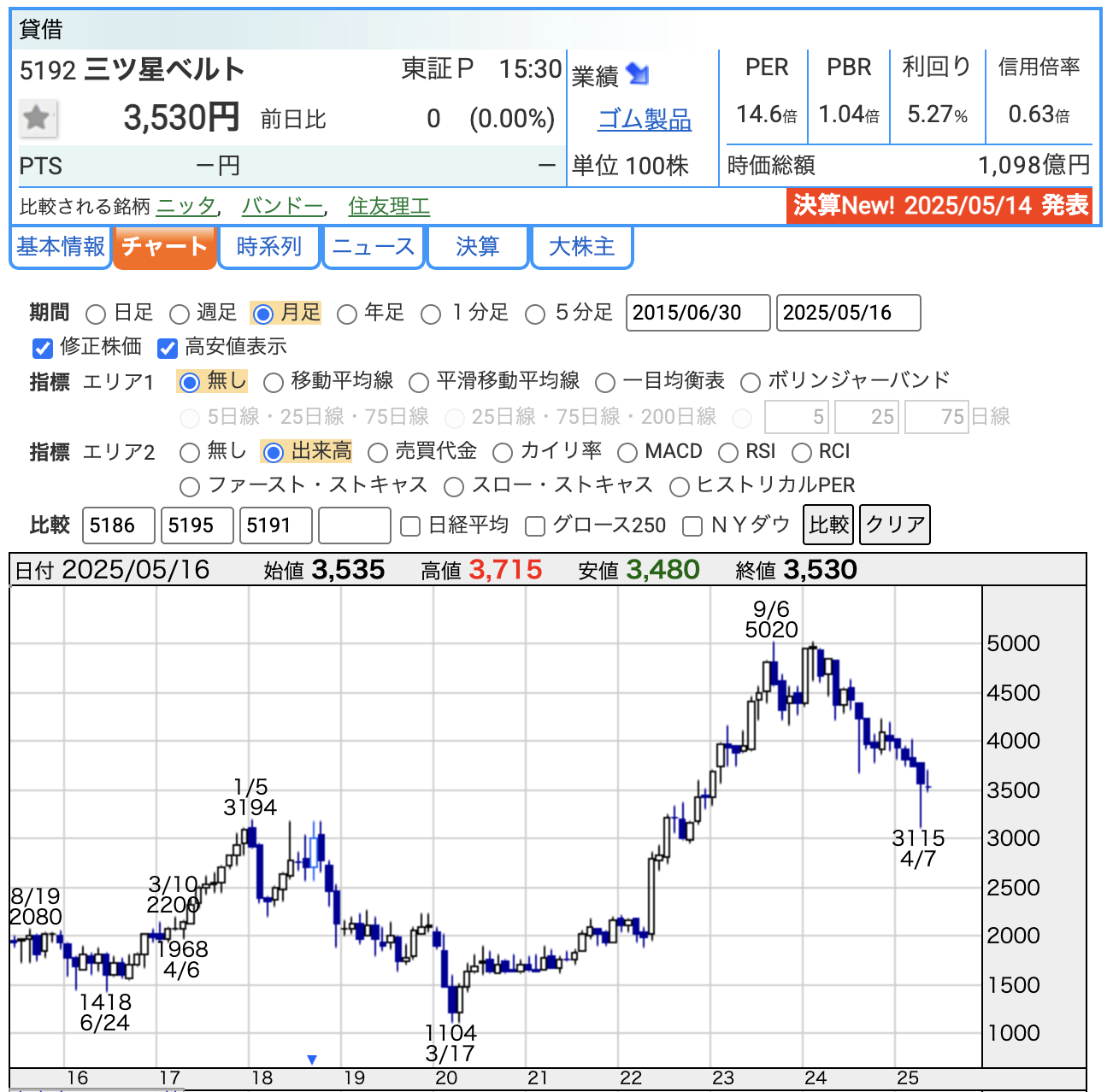
Task: Select 無し for エリア2 indicator
Action: click(x=190, y=452)
